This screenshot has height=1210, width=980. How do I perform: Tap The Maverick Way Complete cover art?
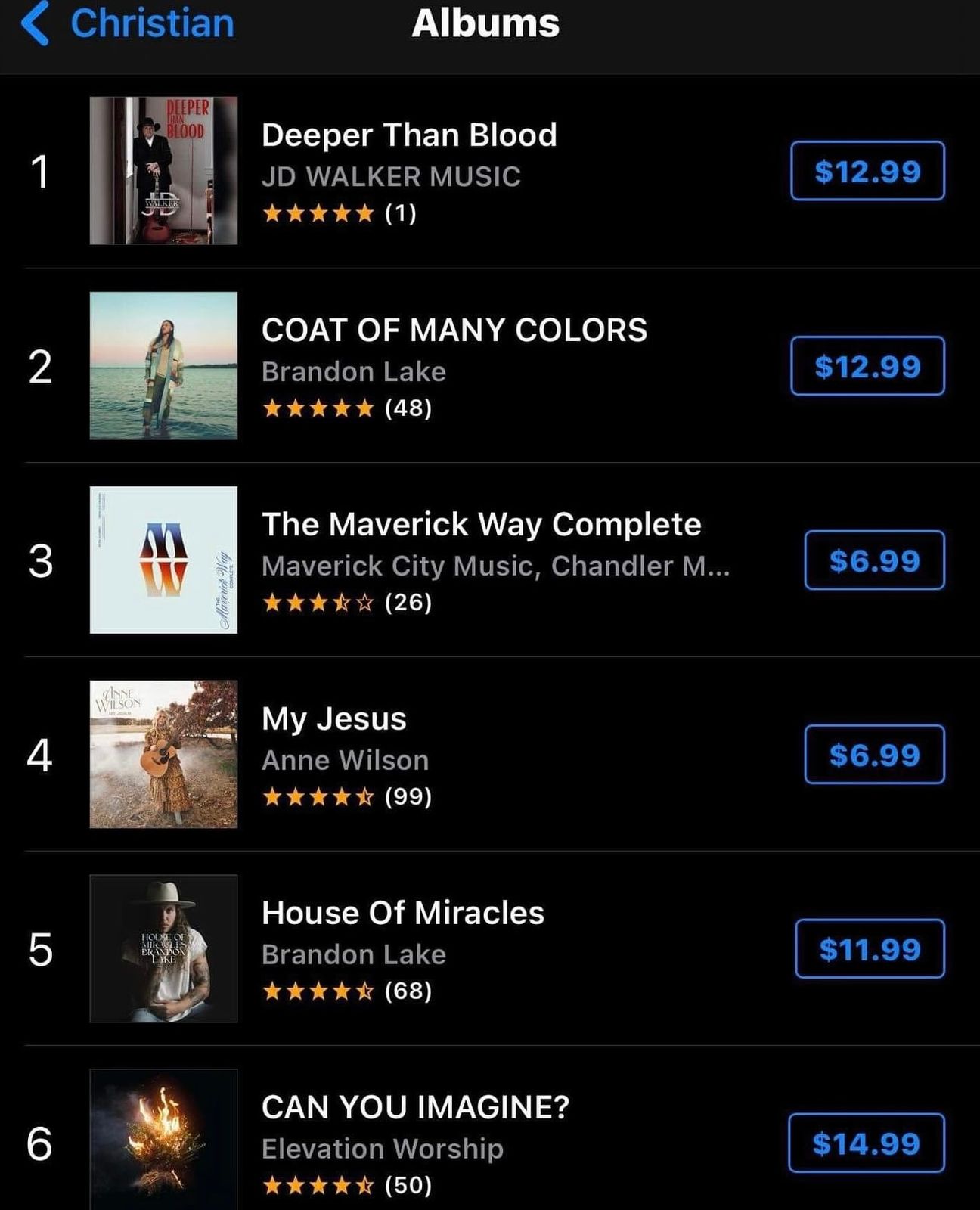[163, 560]
